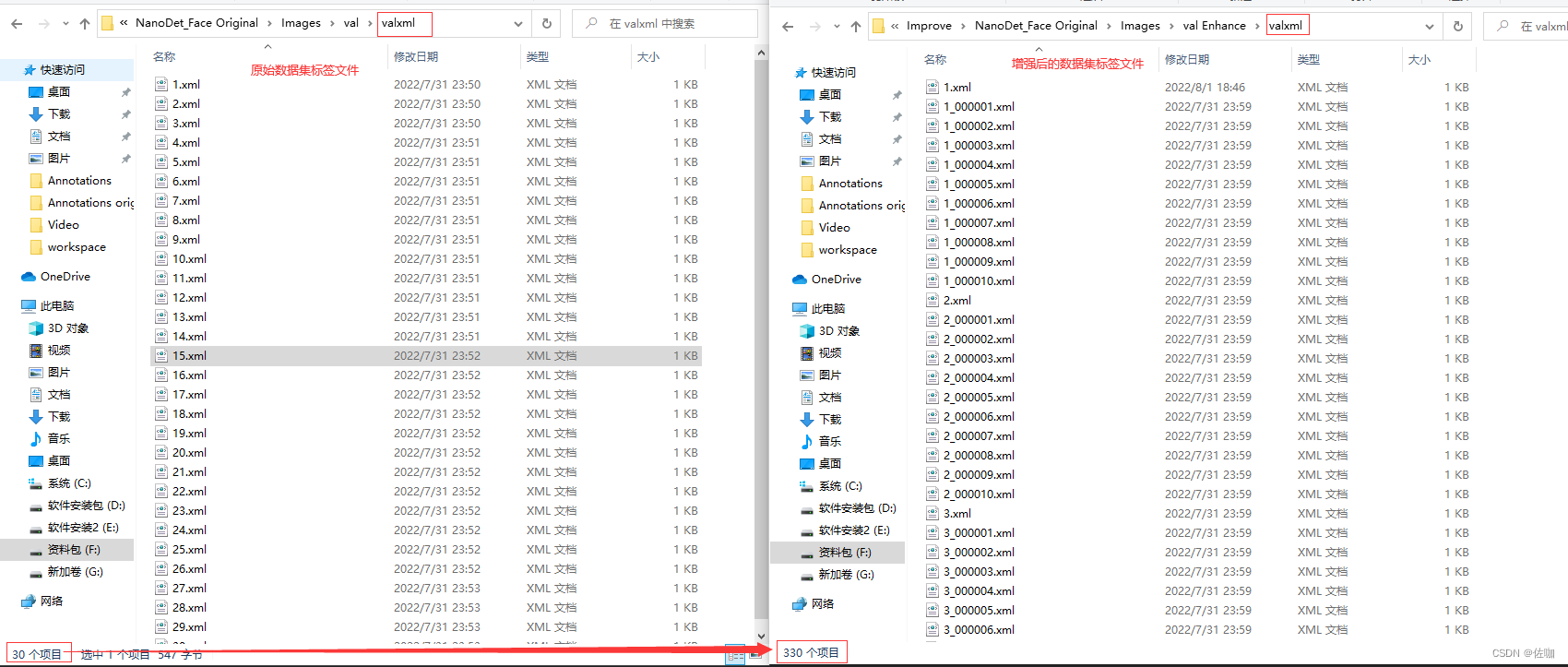Sort by Type column in left window

click(538, 56)
